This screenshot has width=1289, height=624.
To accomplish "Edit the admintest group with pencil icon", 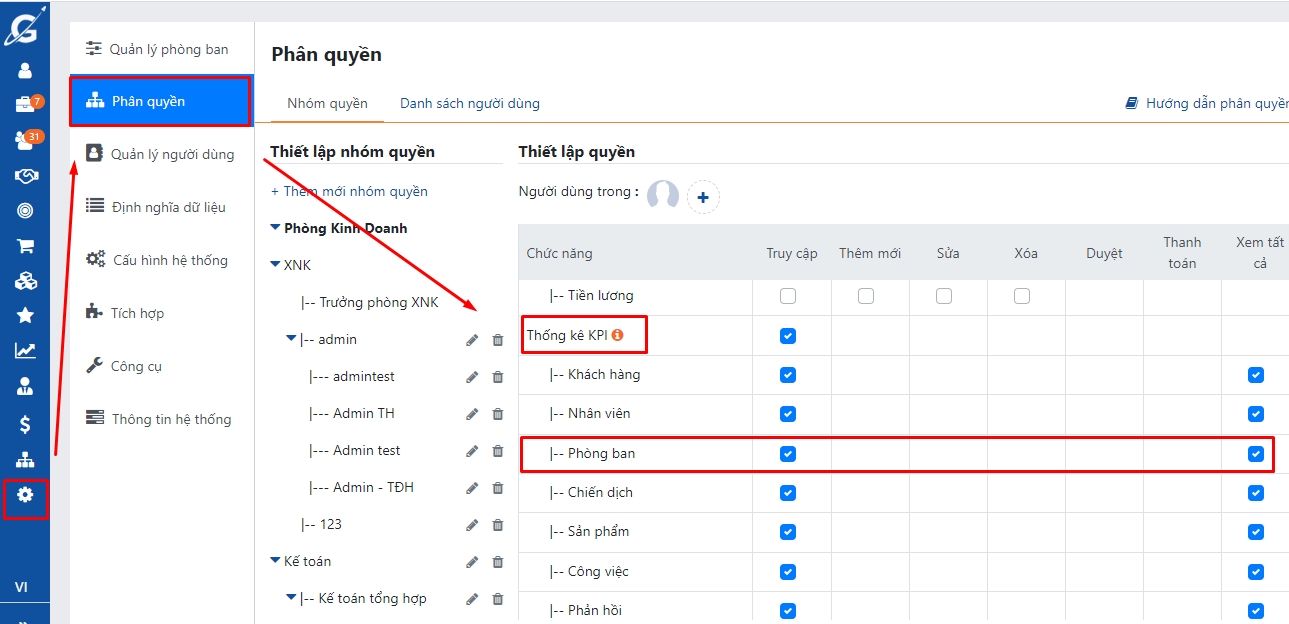I will pos(472,377).
